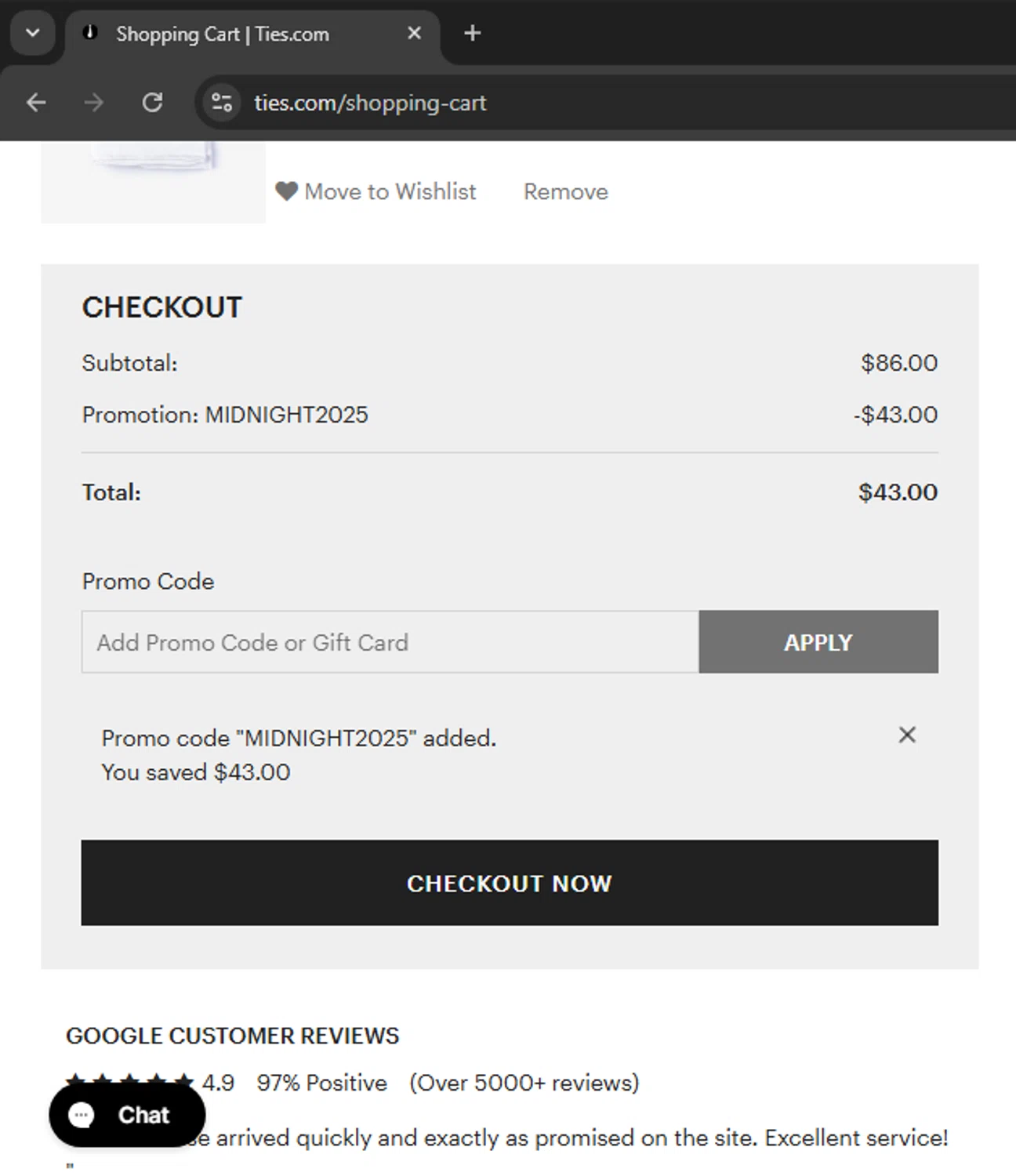Reload the shopping cart page
Screen dimensions: 1016x1176
152,103
